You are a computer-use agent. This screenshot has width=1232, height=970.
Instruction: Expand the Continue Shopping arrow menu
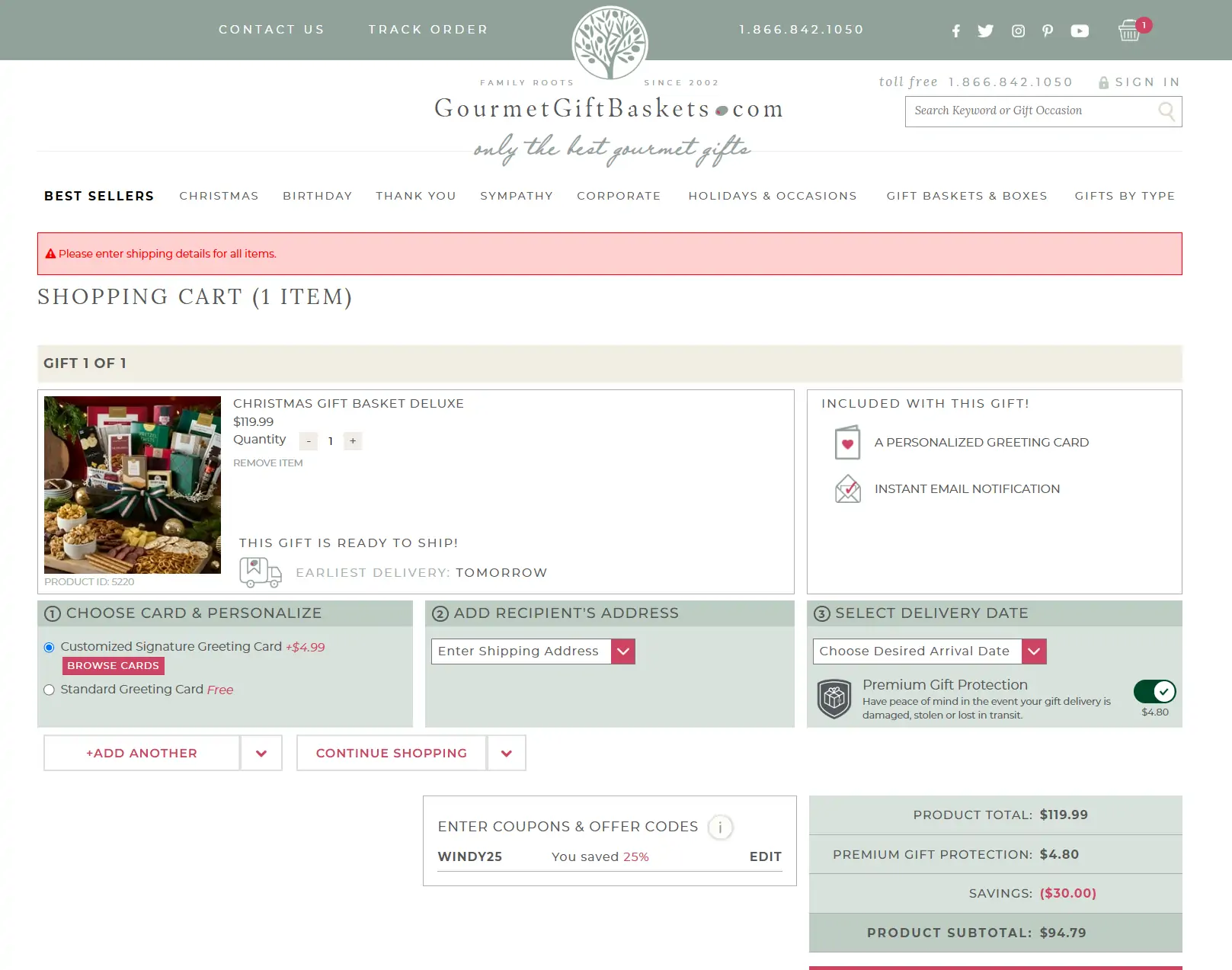coord(507,753)
